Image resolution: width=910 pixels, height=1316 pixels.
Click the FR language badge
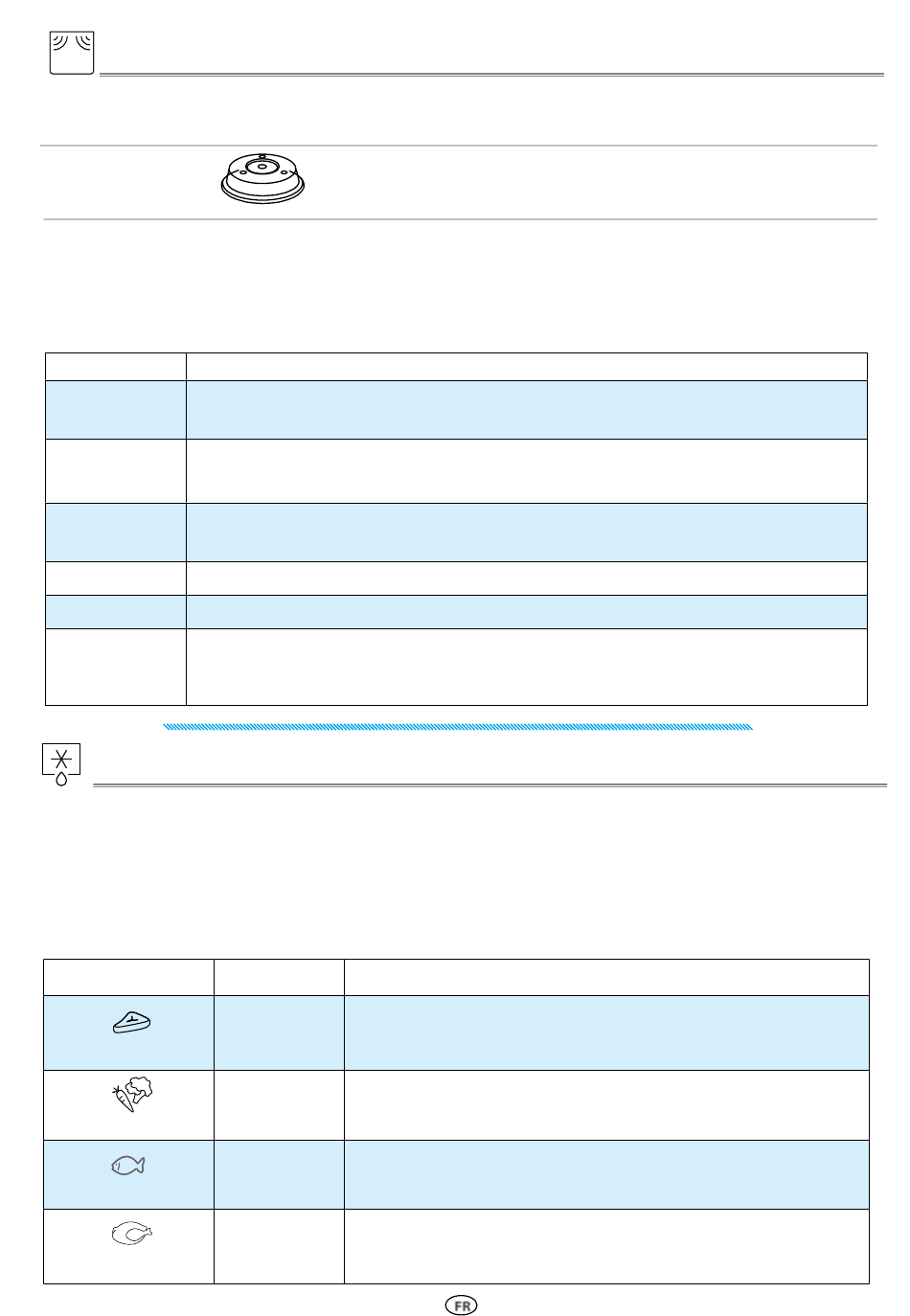[461, 1305]
